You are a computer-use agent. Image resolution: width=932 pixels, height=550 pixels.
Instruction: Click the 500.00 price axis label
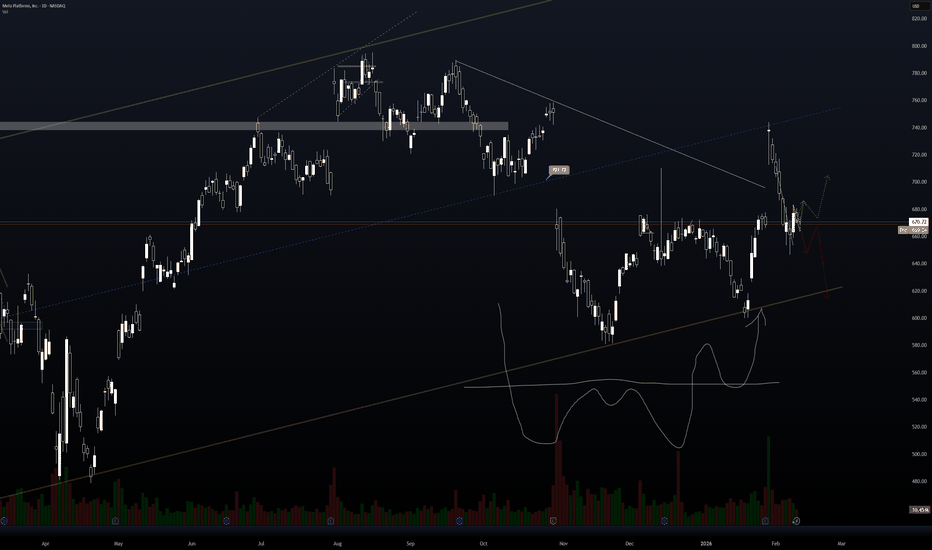click(919, 454)
